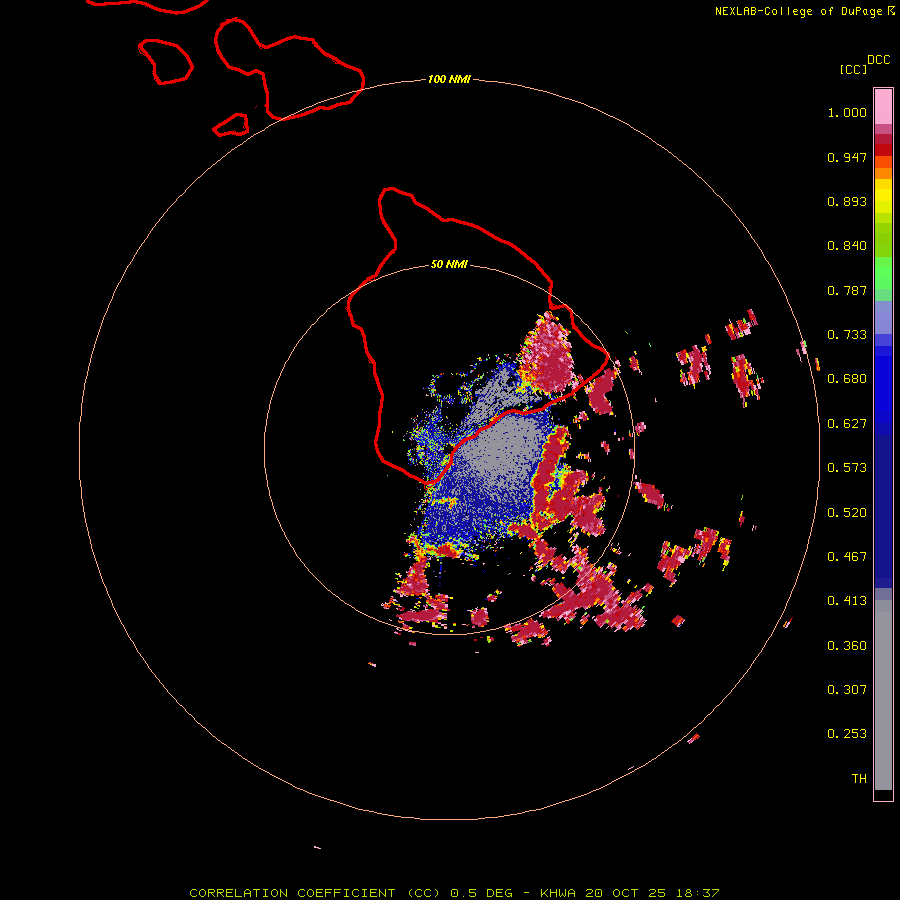Screen dimensions: 900x900
Task: Click the pink top segment of color bar
Action: [x=883, y=106]
